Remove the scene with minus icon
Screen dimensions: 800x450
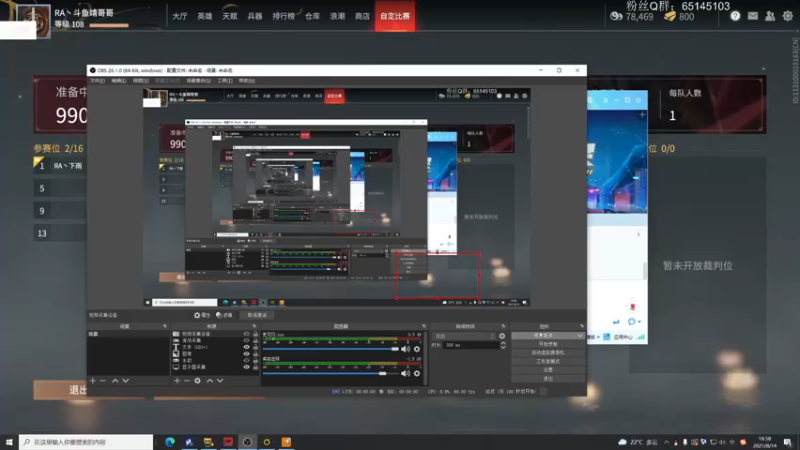pyautogui.click(x=103, y=381)
